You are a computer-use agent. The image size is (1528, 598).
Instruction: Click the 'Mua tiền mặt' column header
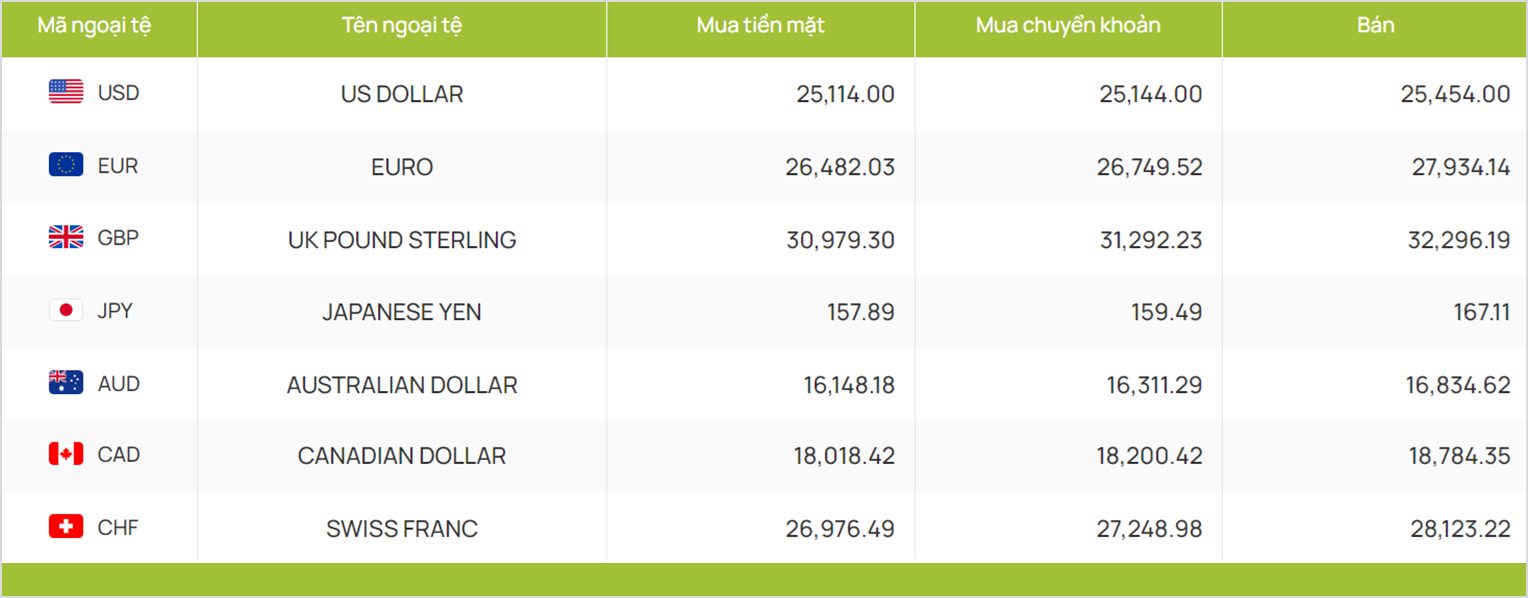coord(760,26)
